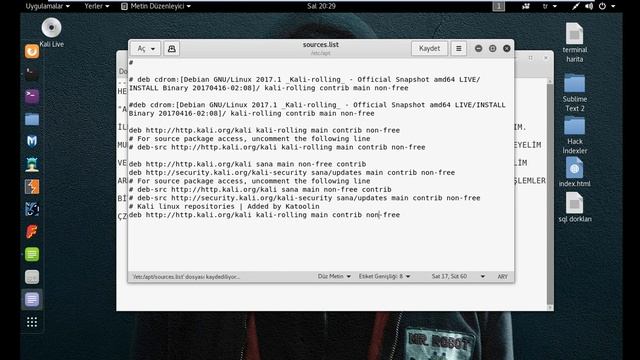This screenshot has width=640, height=360.
Task: Launch the purple terminal icon in dock
Action: click(x=32, y=96)
